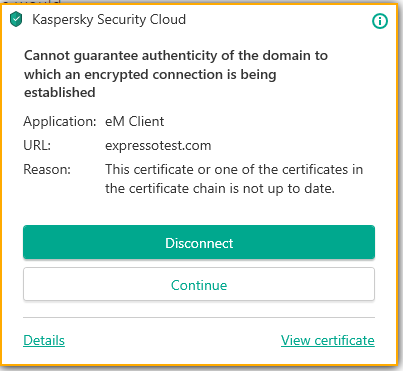Open the Details link
This screenshot has width=403, height=371.
tap(44, 340)
